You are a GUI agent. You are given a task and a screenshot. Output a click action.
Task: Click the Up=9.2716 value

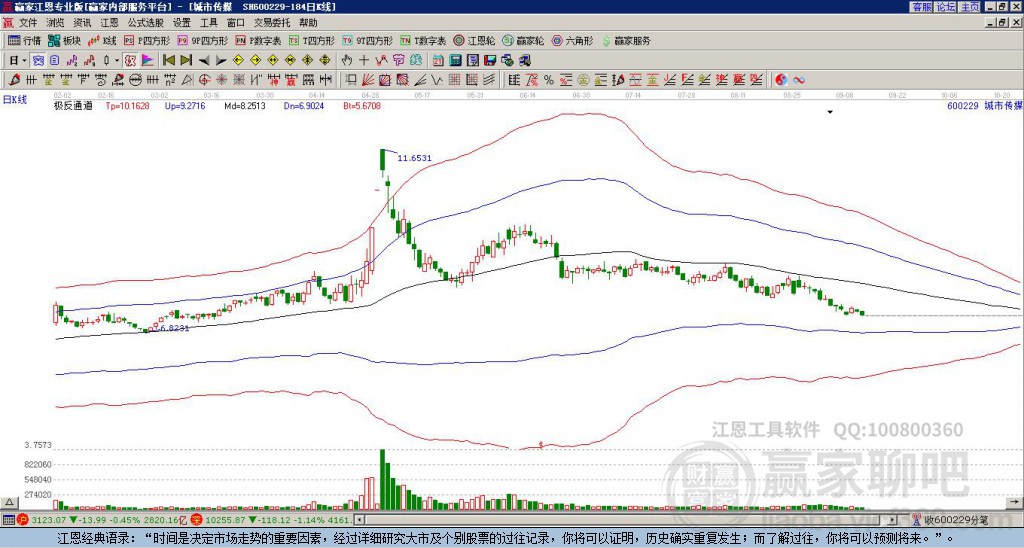(185, 106)
